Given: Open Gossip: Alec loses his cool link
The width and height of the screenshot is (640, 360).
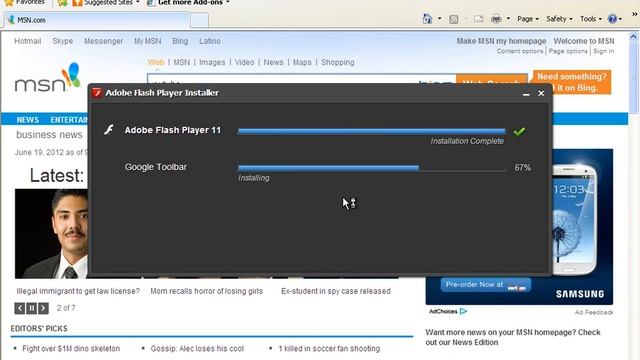Looking at the screenshot, I should tap(197, 349).
